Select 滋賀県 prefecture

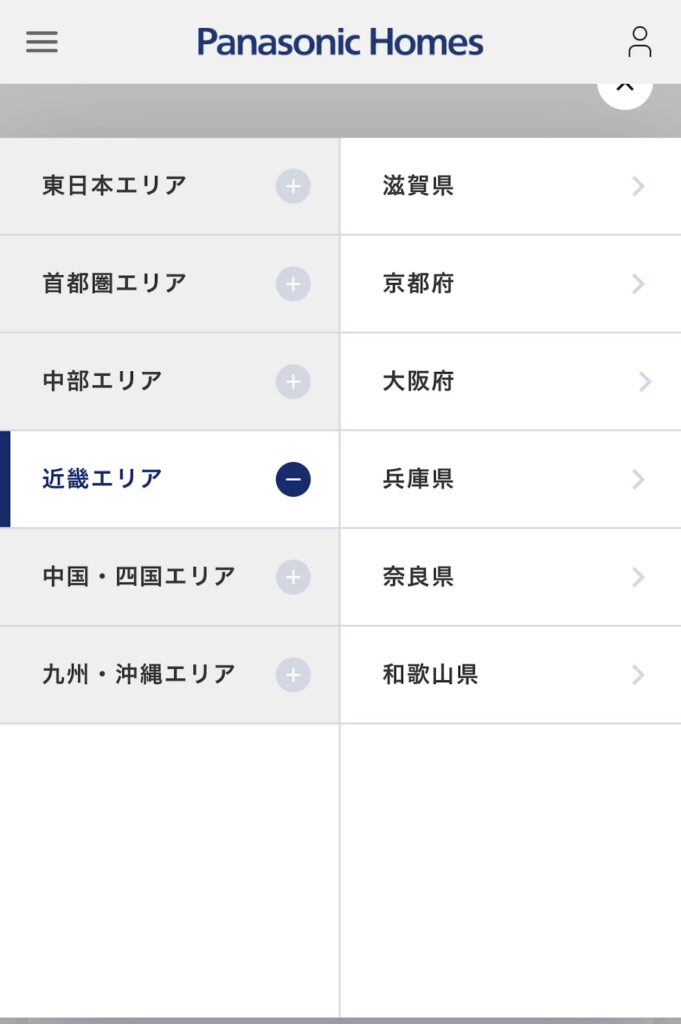coord(418,186)
